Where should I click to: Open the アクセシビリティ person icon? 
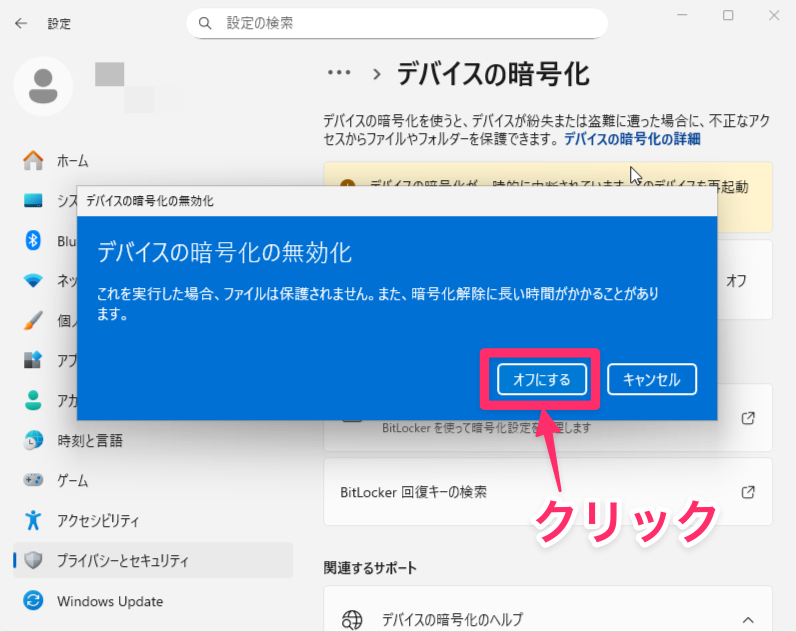pyautogui.click(x=33, y=520)
